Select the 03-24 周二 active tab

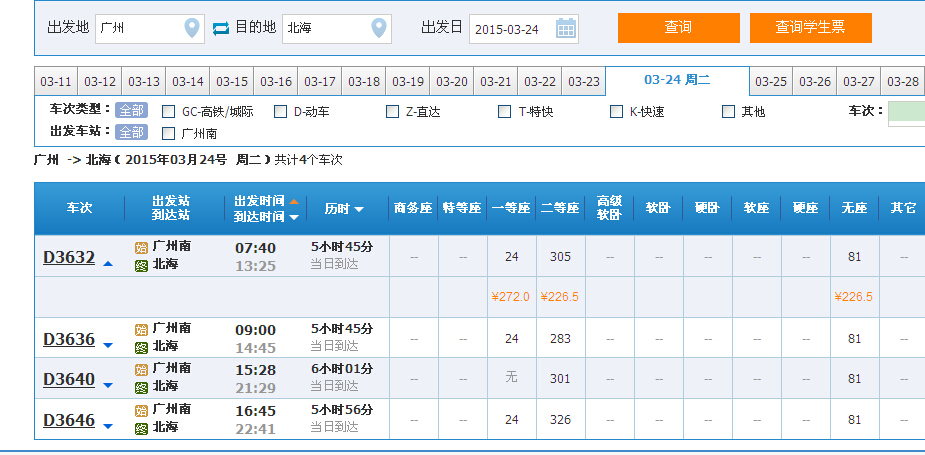coord(677,80)
